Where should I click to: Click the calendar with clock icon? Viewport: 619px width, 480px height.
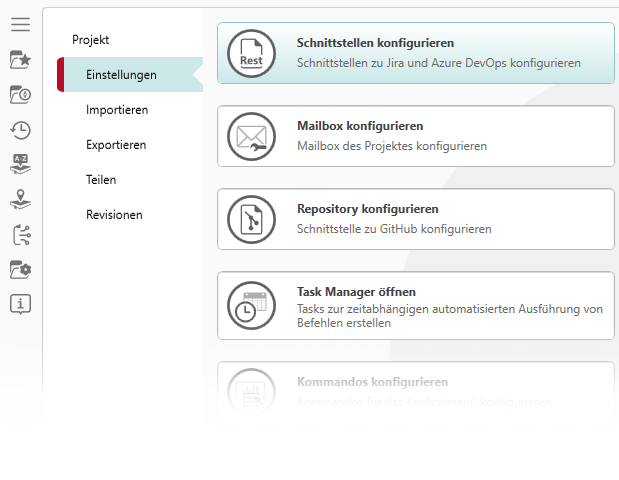[251, 306]
